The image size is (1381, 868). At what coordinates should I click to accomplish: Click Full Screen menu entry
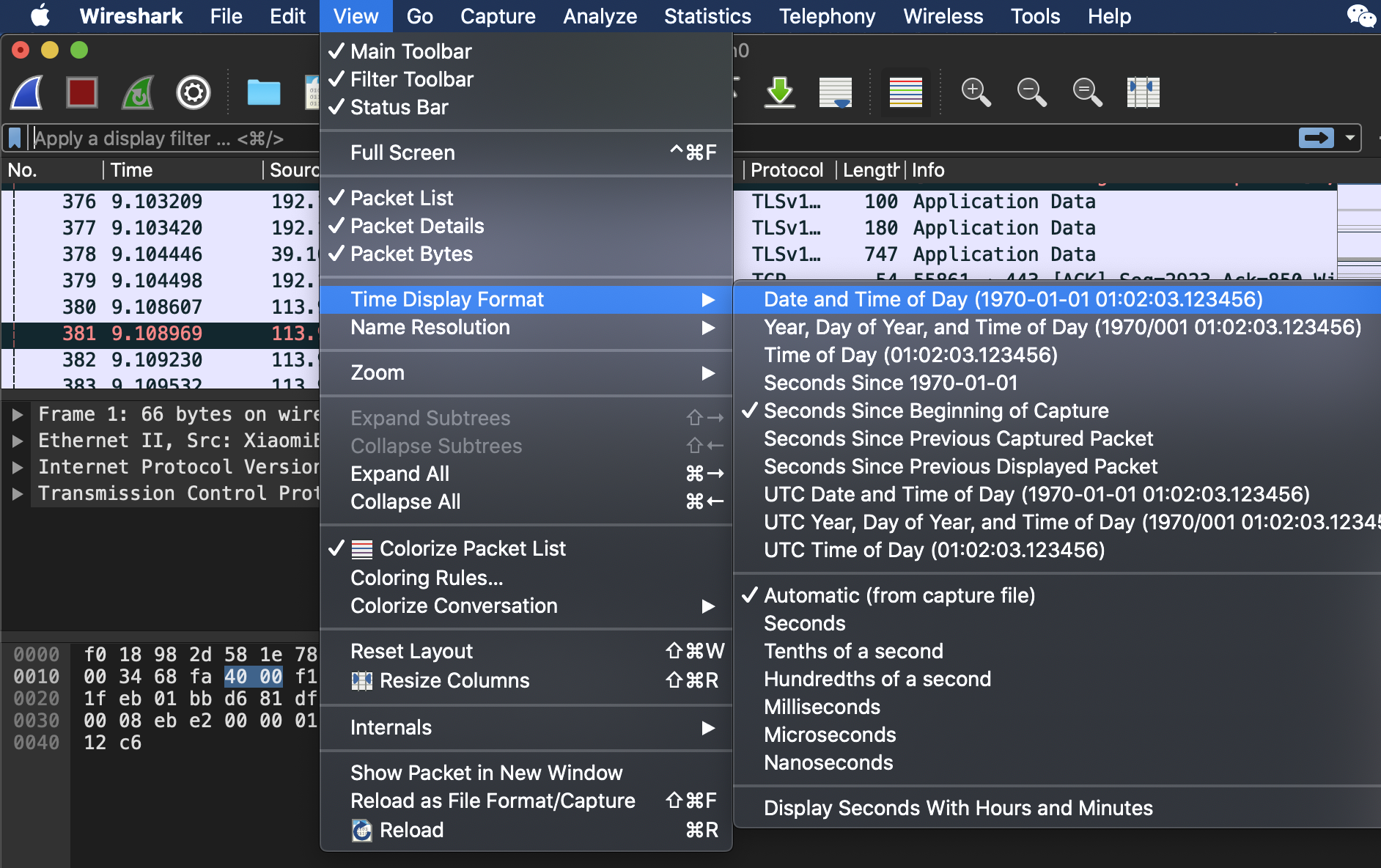click(526, 152)
